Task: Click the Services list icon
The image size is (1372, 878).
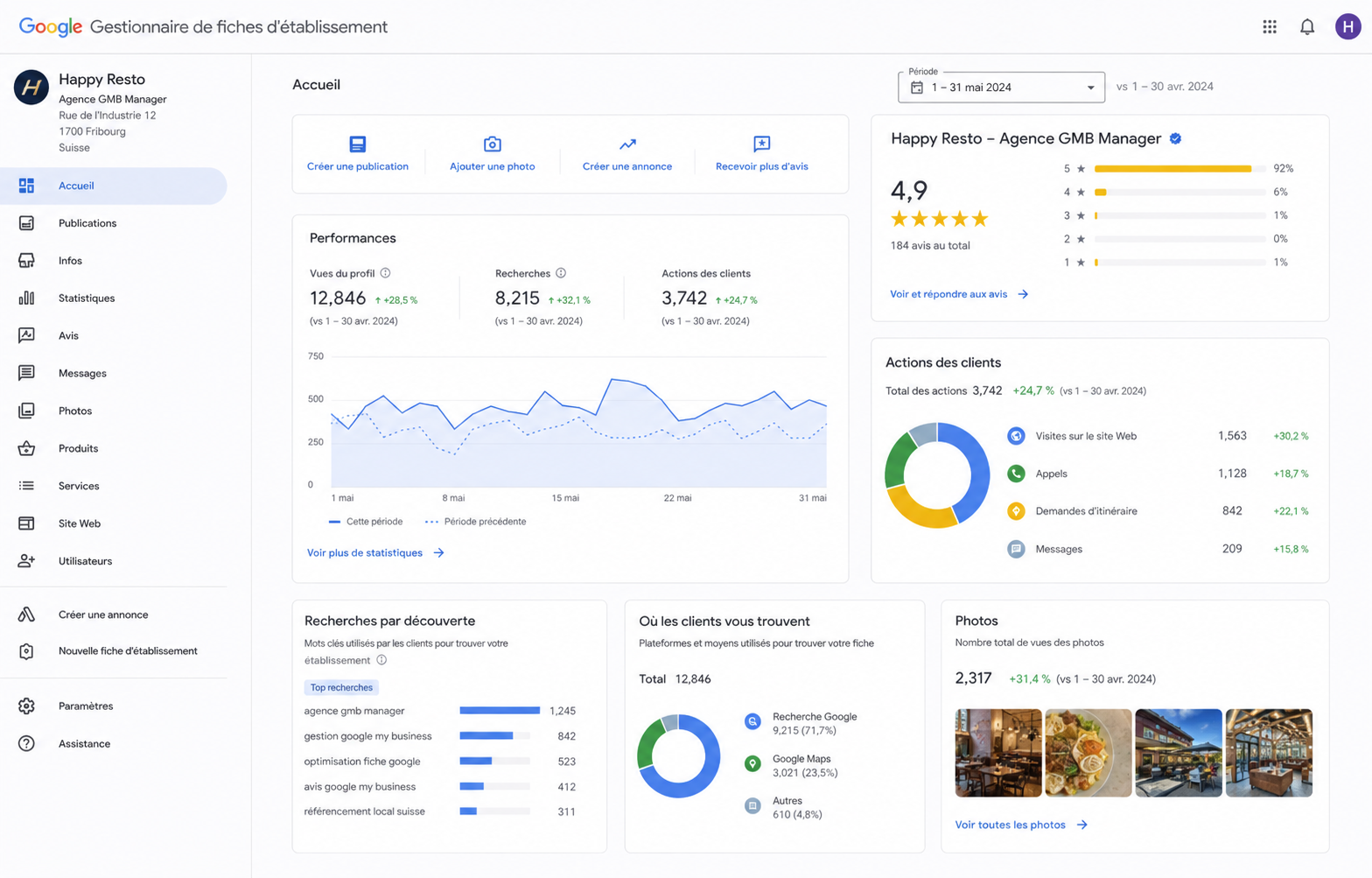Action: point(26,486)
